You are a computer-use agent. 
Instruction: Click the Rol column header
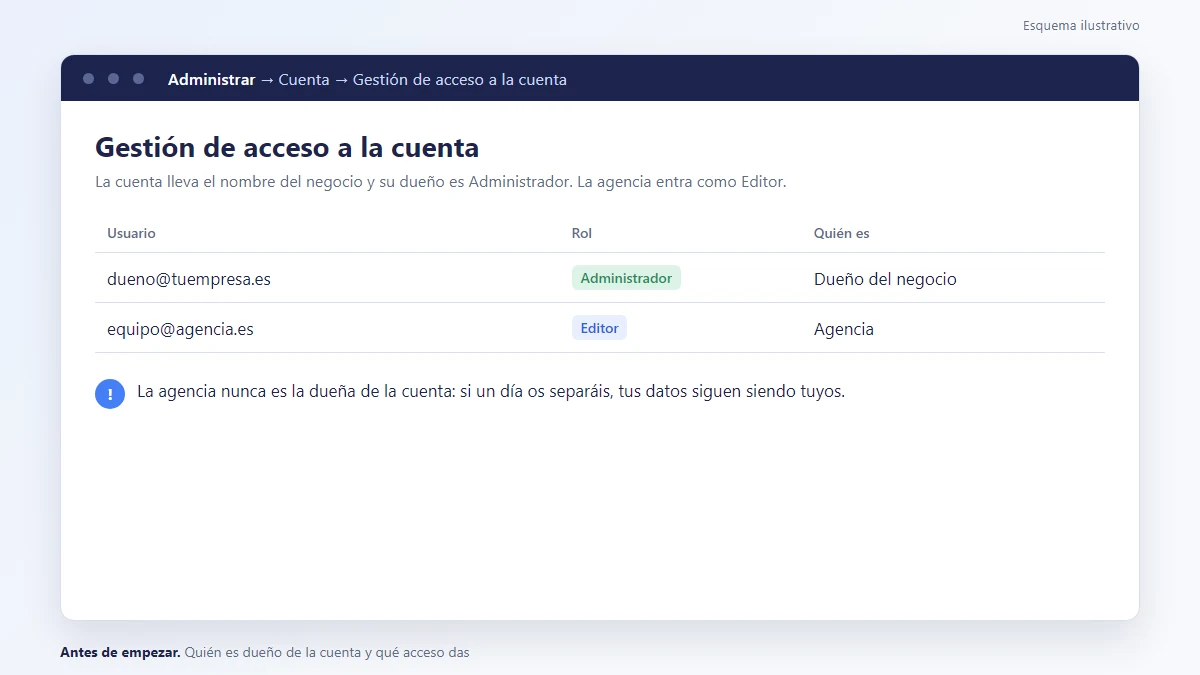[582, 233]
